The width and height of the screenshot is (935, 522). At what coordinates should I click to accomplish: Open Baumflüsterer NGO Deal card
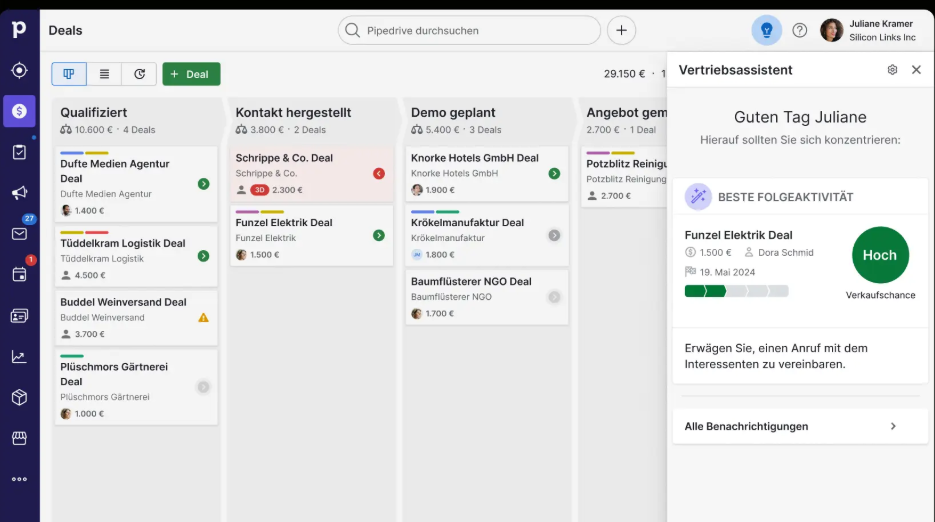point(487,297)
